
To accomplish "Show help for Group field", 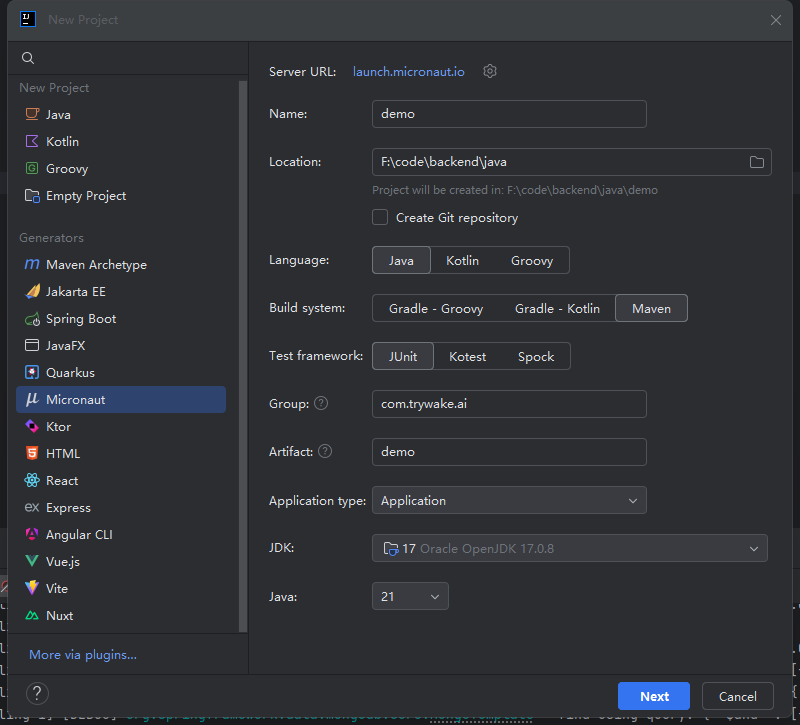I will (x=321, y=404).
